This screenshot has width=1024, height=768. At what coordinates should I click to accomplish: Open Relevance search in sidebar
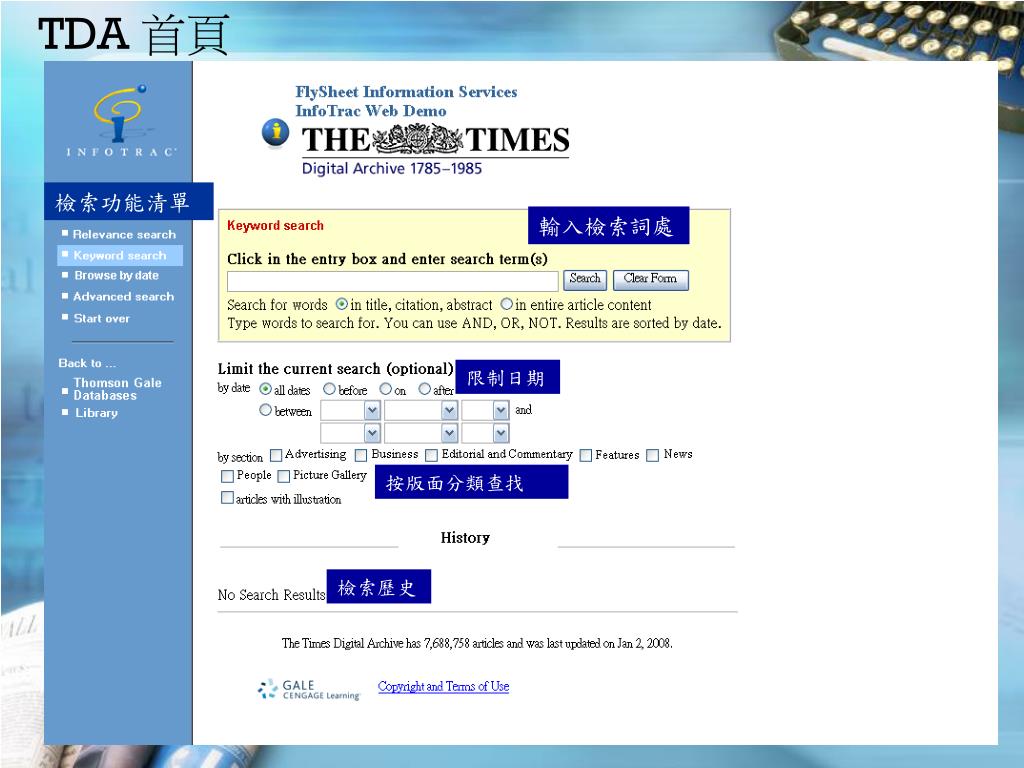pos(124,234)
